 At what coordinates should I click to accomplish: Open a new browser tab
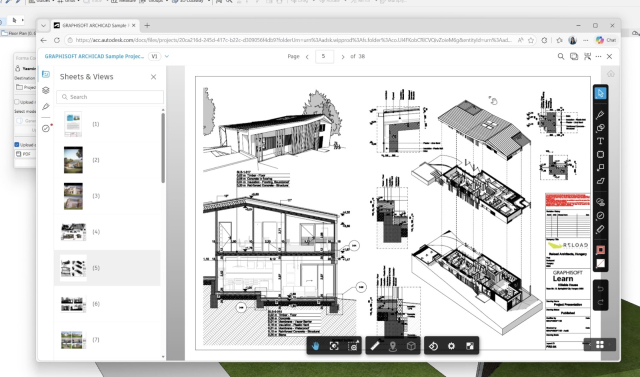[147, 25]
